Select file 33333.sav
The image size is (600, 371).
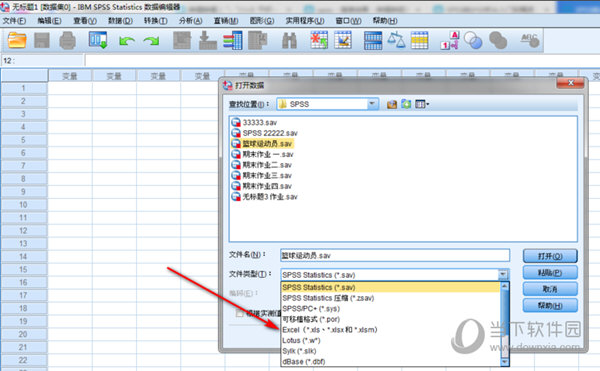(254, 122)
